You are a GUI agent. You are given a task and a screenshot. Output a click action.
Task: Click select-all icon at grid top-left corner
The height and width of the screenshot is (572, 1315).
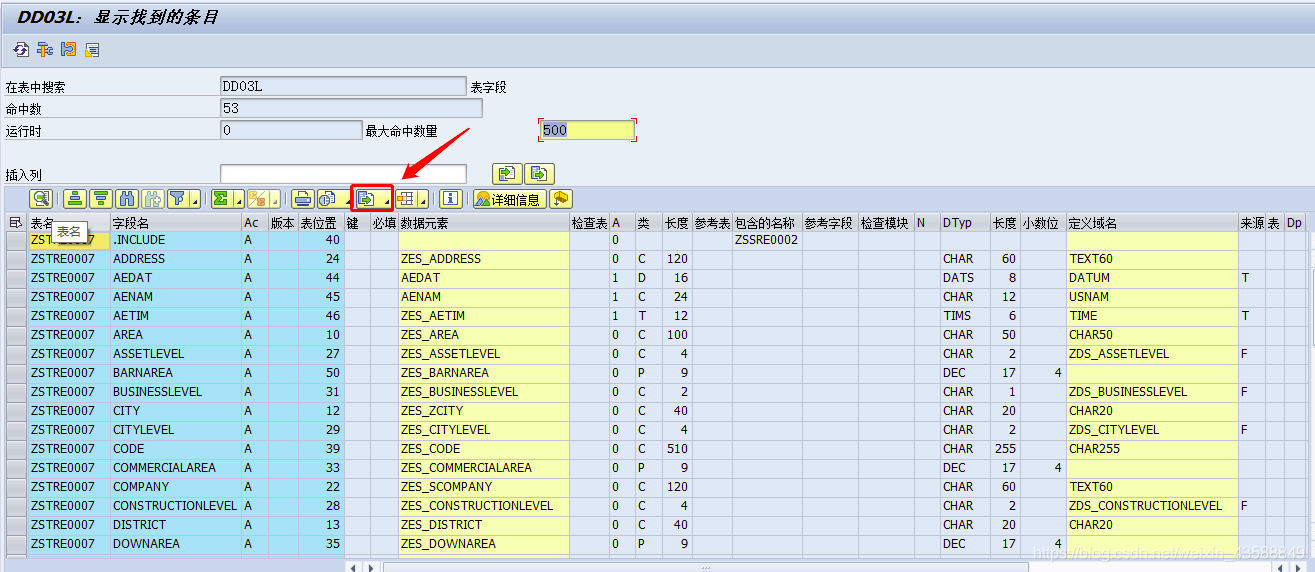[x=15, y=222]
